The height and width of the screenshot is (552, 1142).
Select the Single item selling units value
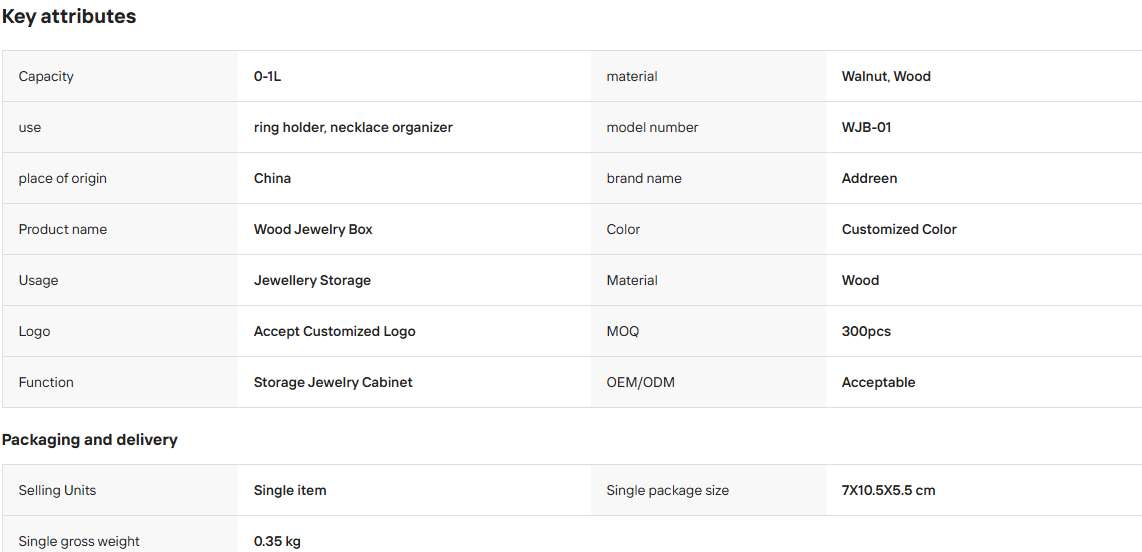[x=290, y=491]
